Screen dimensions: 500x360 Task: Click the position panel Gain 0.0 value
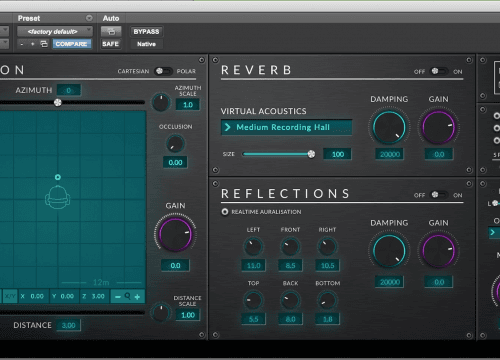[175, 266]
